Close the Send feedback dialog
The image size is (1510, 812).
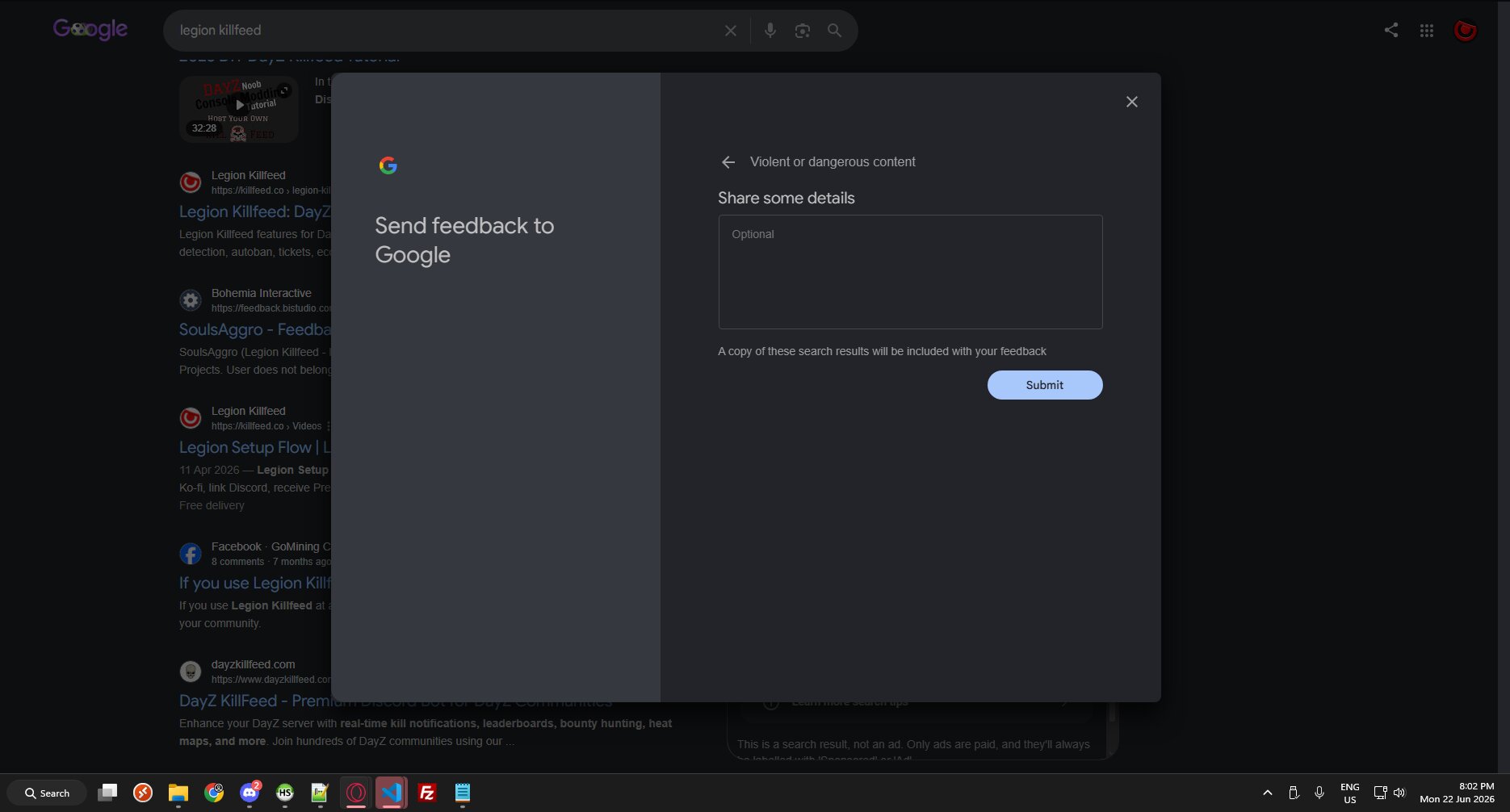[1131, 102]
